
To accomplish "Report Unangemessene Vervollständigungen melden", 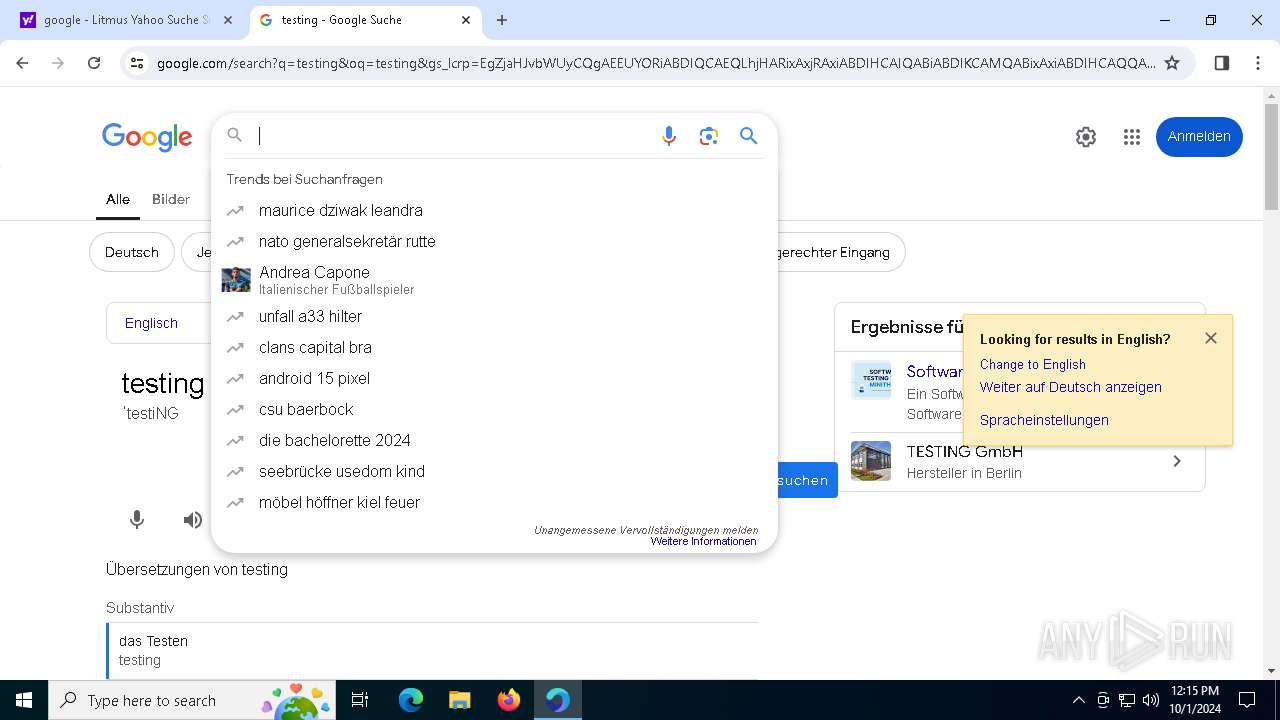I will click(646, 530).
